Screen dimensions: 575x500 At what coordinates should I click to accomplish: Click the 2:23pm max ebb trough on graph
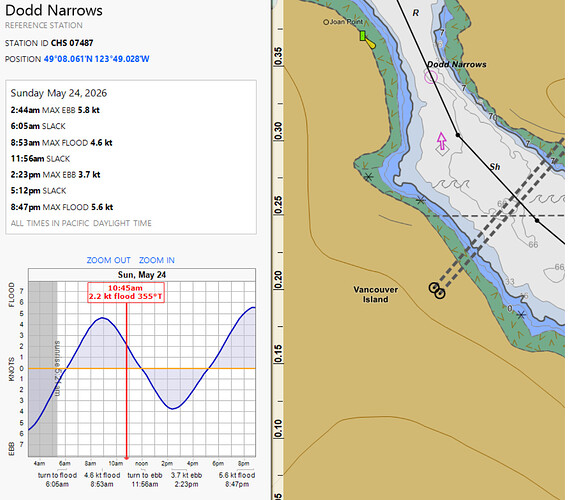coord(173,408)
